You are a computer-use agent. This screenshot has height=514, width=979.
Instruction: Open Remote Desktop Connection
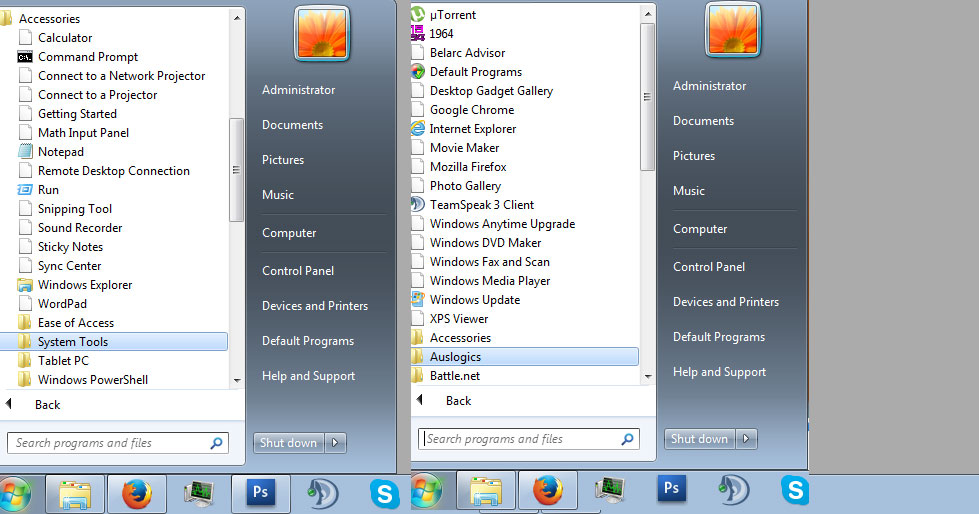click(x=104, y=171)
